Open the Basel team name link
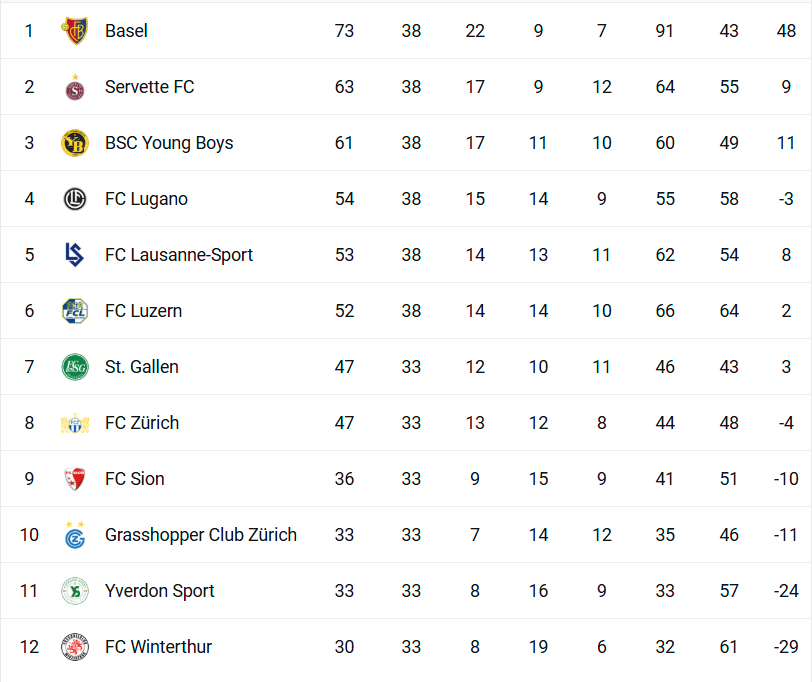The width and height of the screenshot is (812, 682). click(126, 31)
